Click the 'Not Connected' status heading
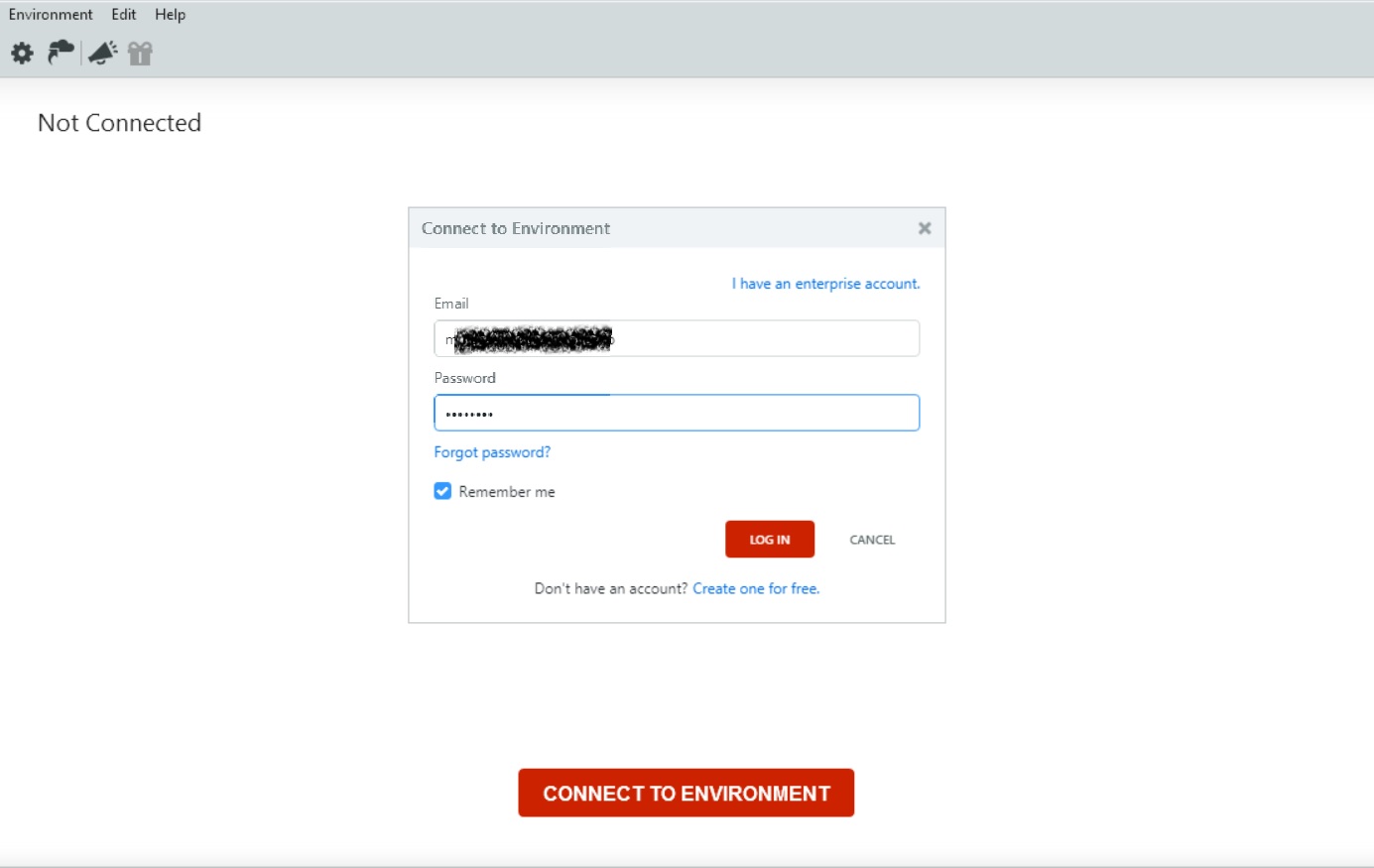The width and height of the screenshot is (1374, 868). 119,123
